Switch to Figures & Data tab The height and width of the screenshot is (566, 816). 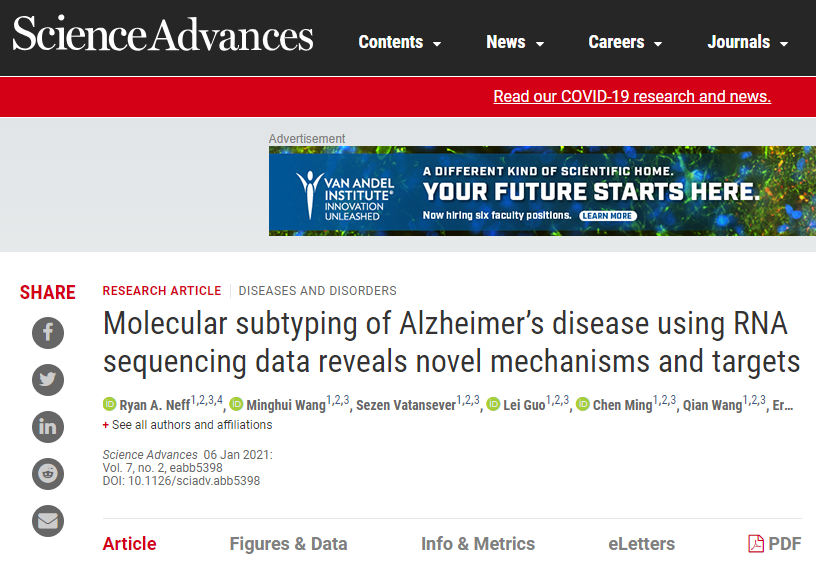tap(288, 544)
